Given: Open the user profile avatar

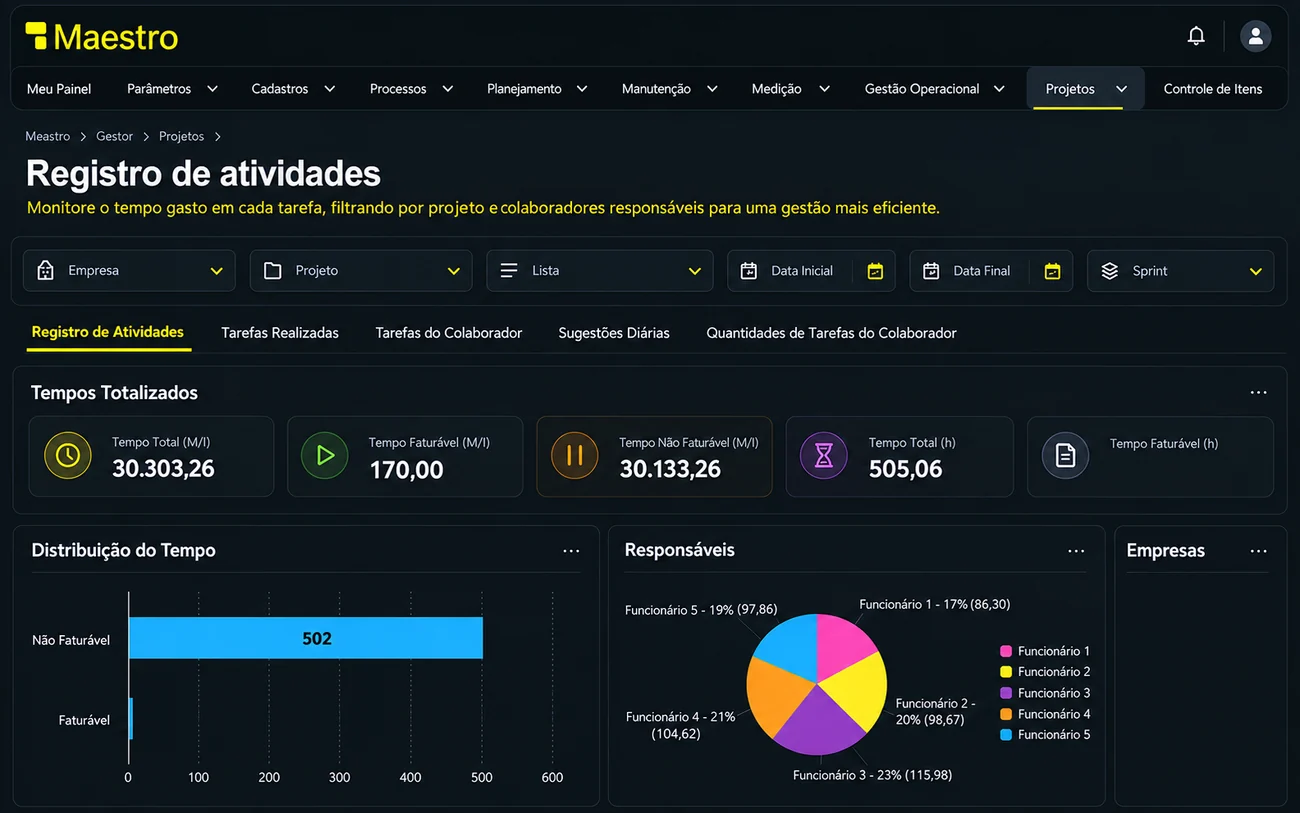Looking at the screenshot, I should click(1255, 36).
